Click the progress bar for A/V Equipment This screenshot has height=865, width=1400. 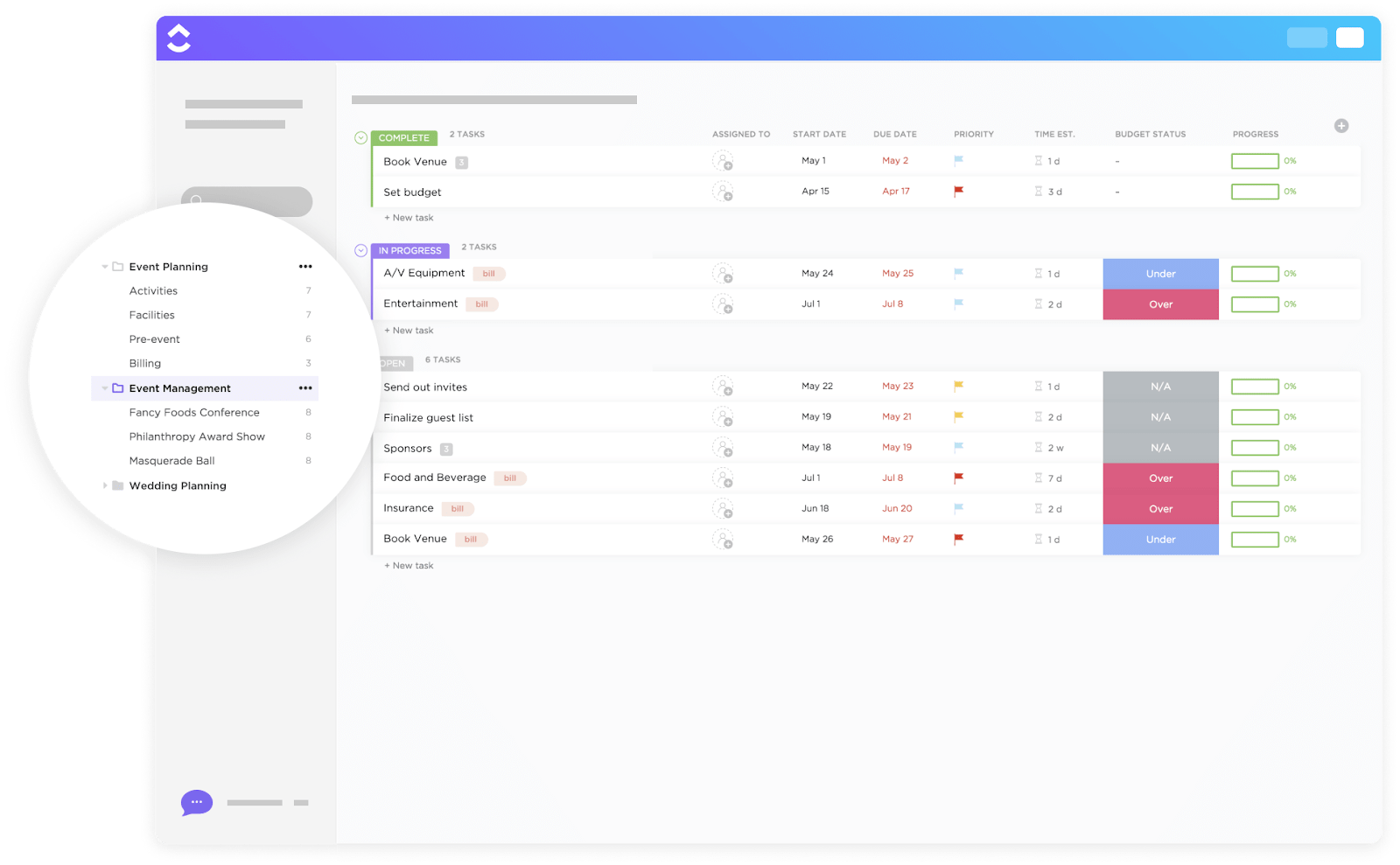tap(1255, 273)
